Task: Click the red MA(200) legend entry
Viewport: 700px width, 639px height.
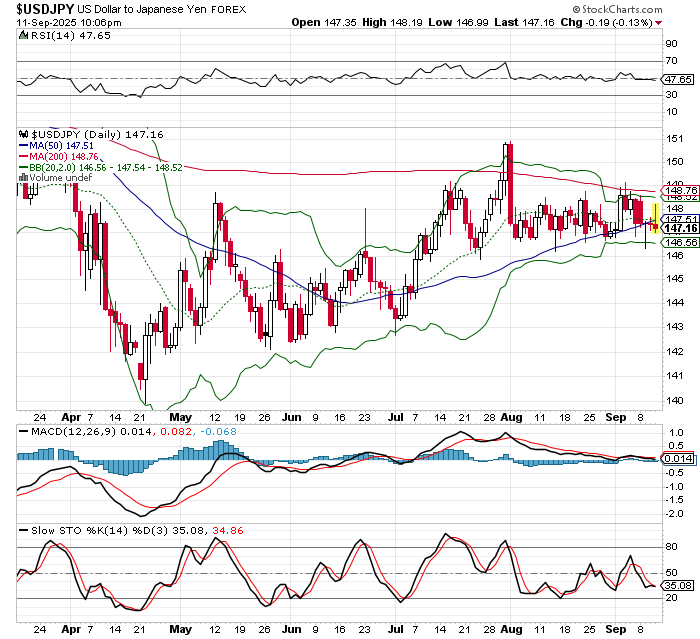Action: click(58, 156)
